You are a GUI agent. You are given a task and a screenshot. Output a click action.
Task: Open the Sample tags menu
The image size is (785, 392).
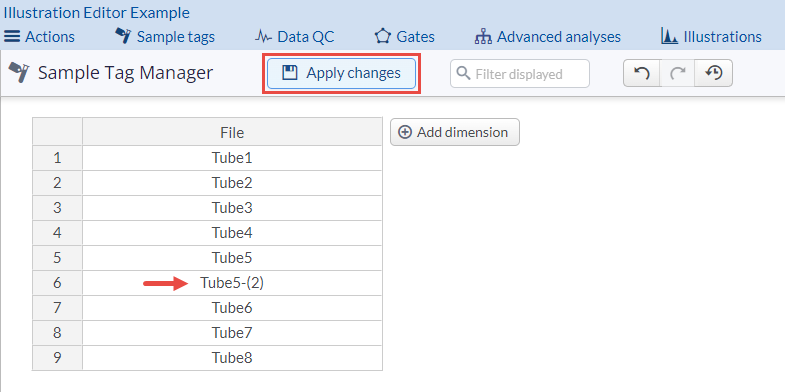click(165, 37)
